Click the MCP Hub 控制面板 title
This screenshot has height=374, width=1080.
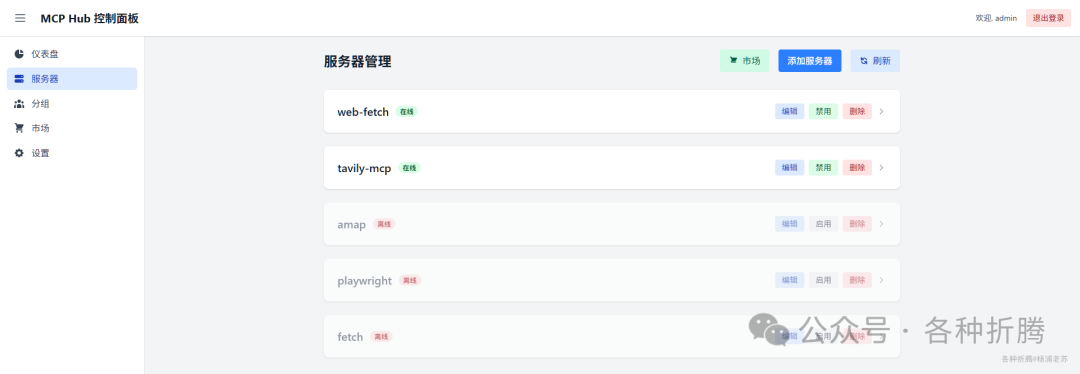pyautogui.click(x=90, y=19)
